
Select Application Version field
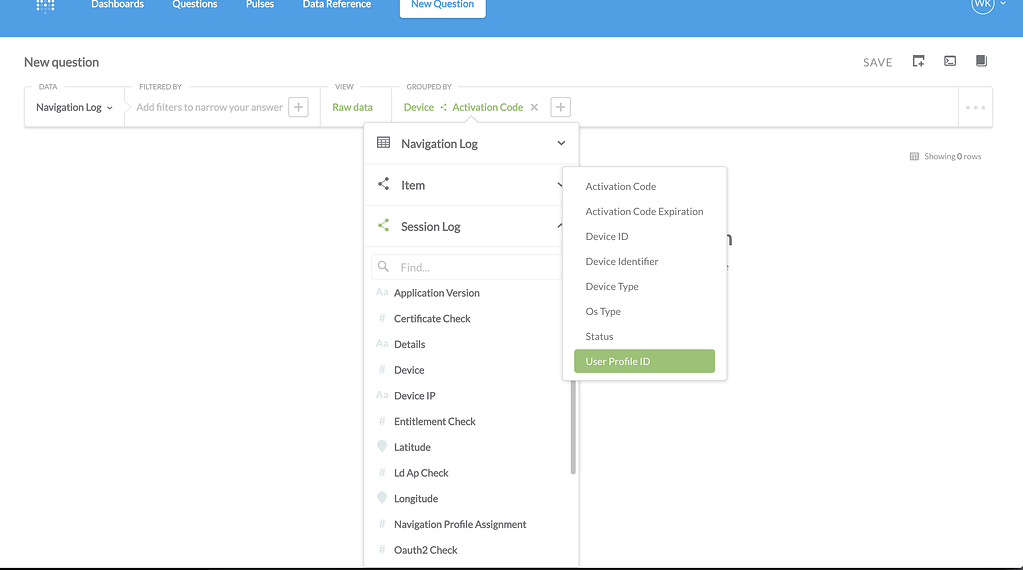pyautogui.click(x=436, y=293)
